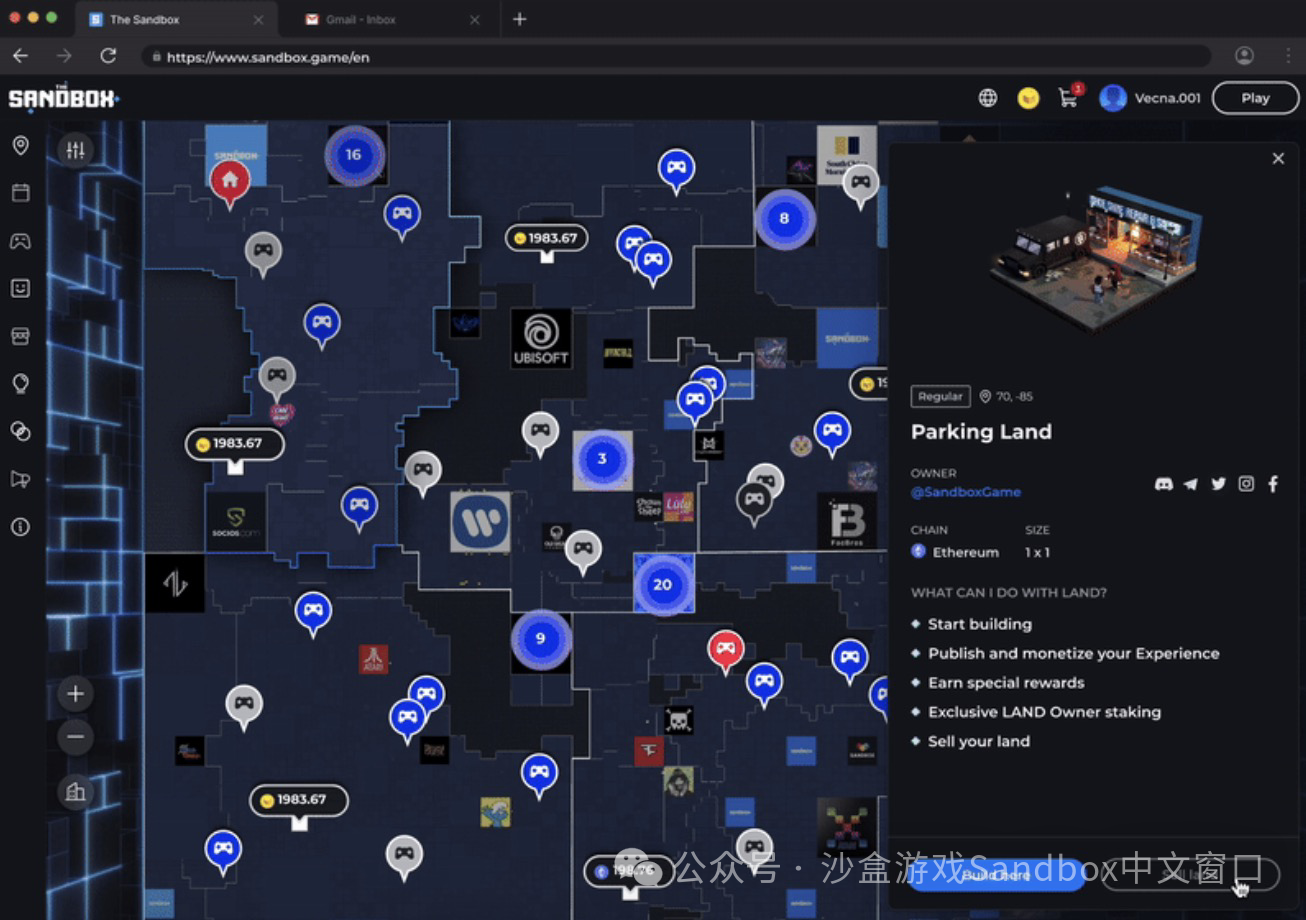Click the Parking Land title
The width and height of the screenshot is (1306, 920).
point(981,432)
